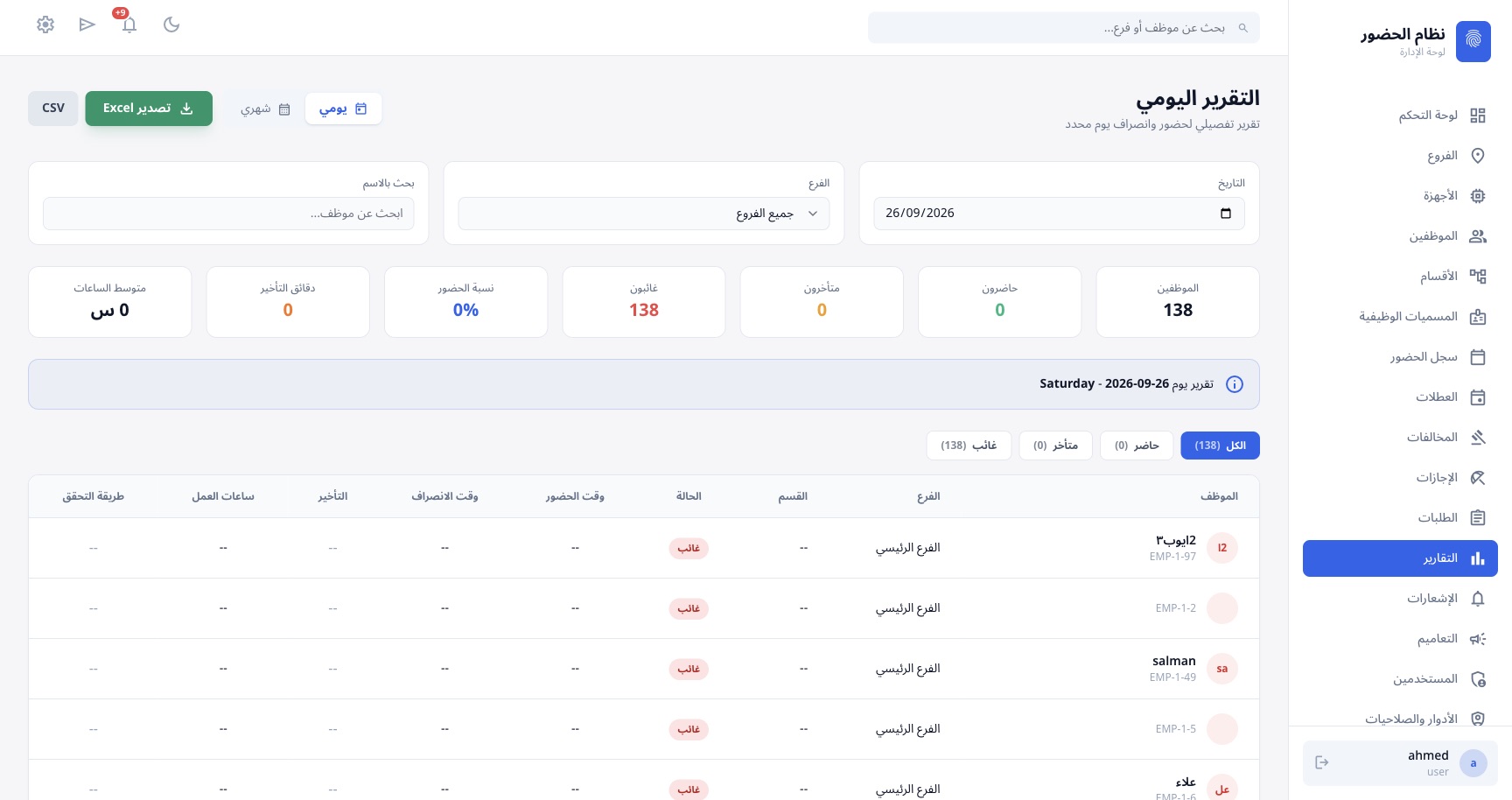The width and height of the screenshot is (1512, 800).
Task: Open notifications bell with +9 badge
Action: pyautogui.click(x=129, y=25)
